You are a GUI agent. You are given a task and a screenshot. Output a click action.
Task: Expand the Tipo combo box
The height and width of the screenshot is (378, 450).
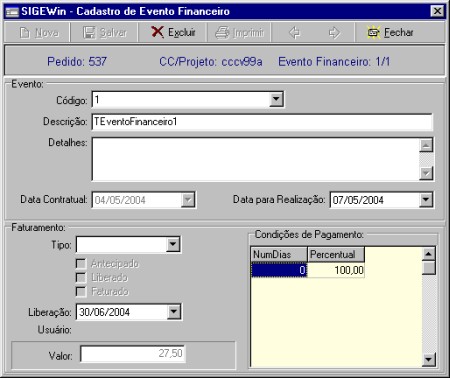pyautogui.click(x=173, y=245)
